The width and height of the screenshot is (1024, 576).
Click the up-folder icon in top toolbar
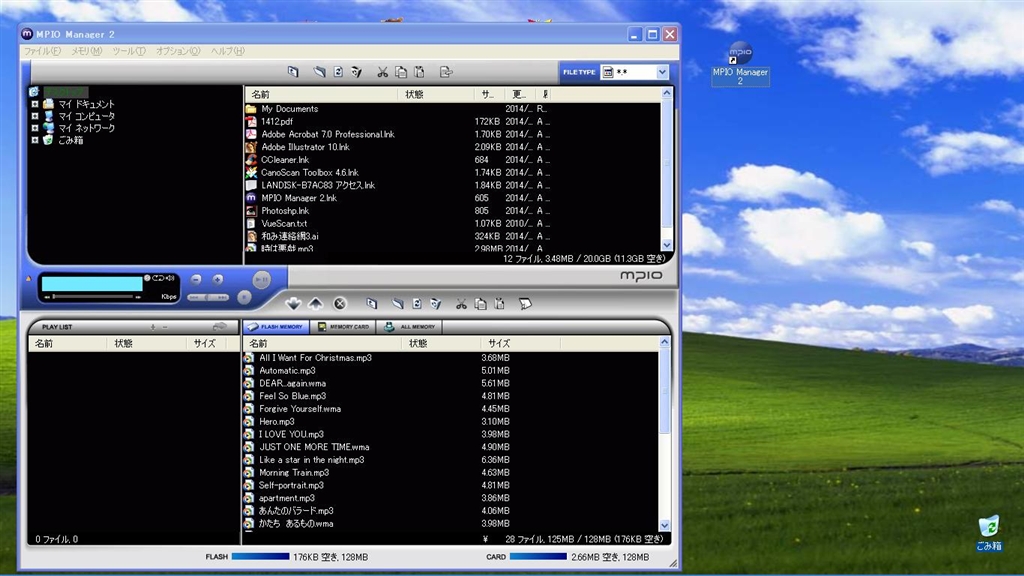[x=293, y=72]
